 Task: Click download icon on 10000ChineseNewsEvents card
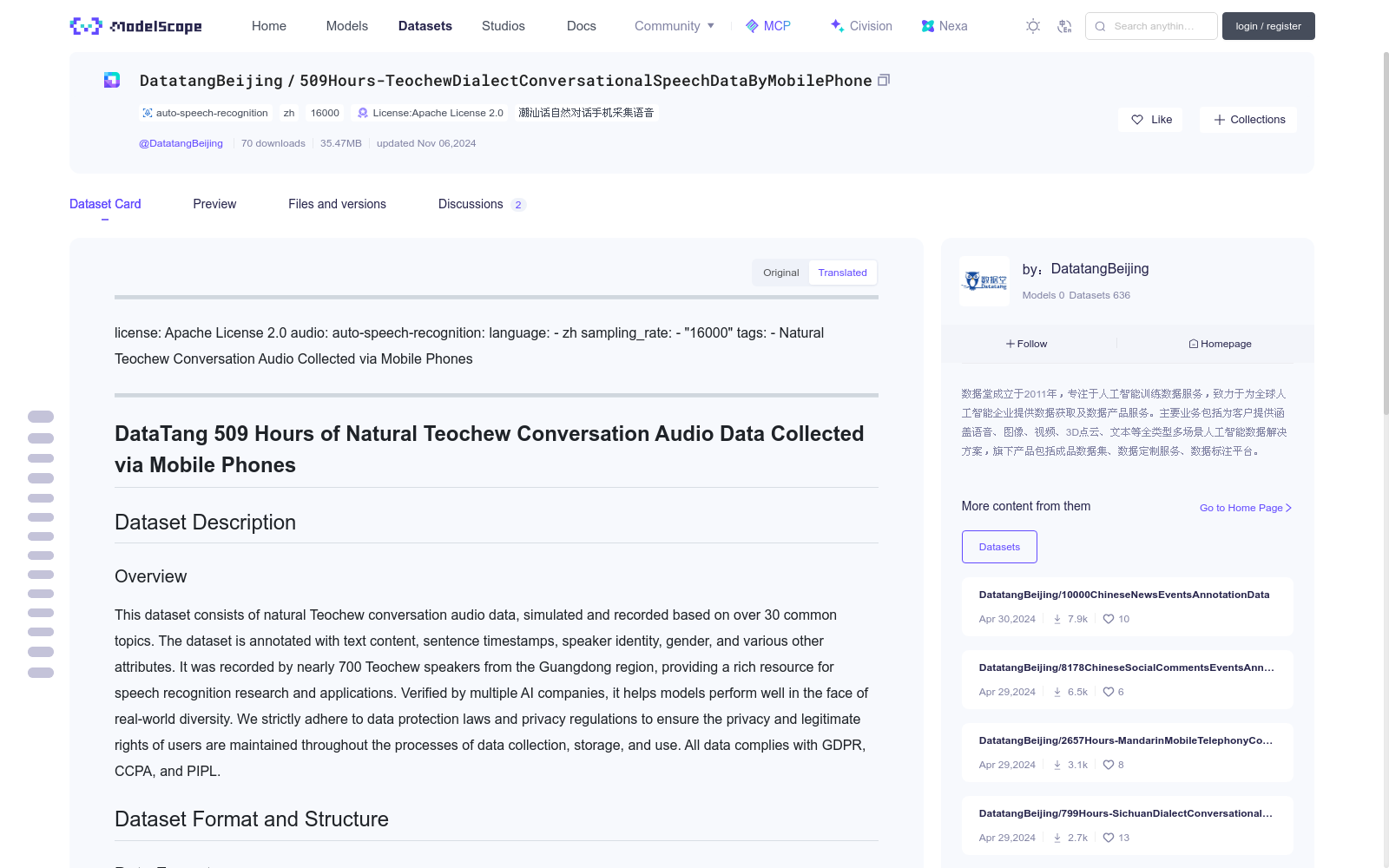pos(1057,619)
